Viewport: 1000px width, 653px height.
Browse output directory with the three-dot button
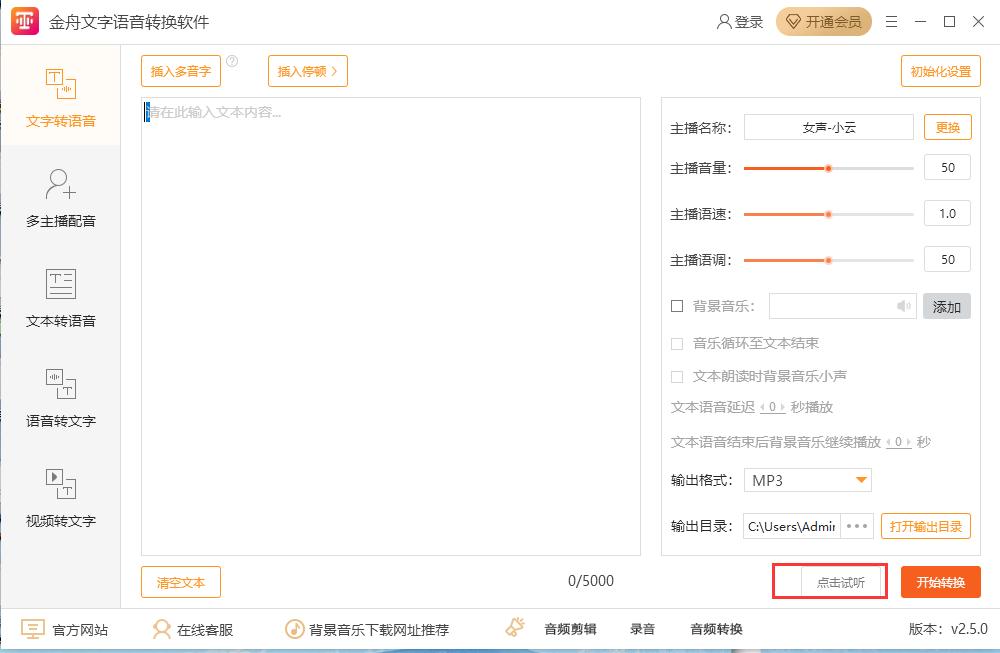point(857,527)
